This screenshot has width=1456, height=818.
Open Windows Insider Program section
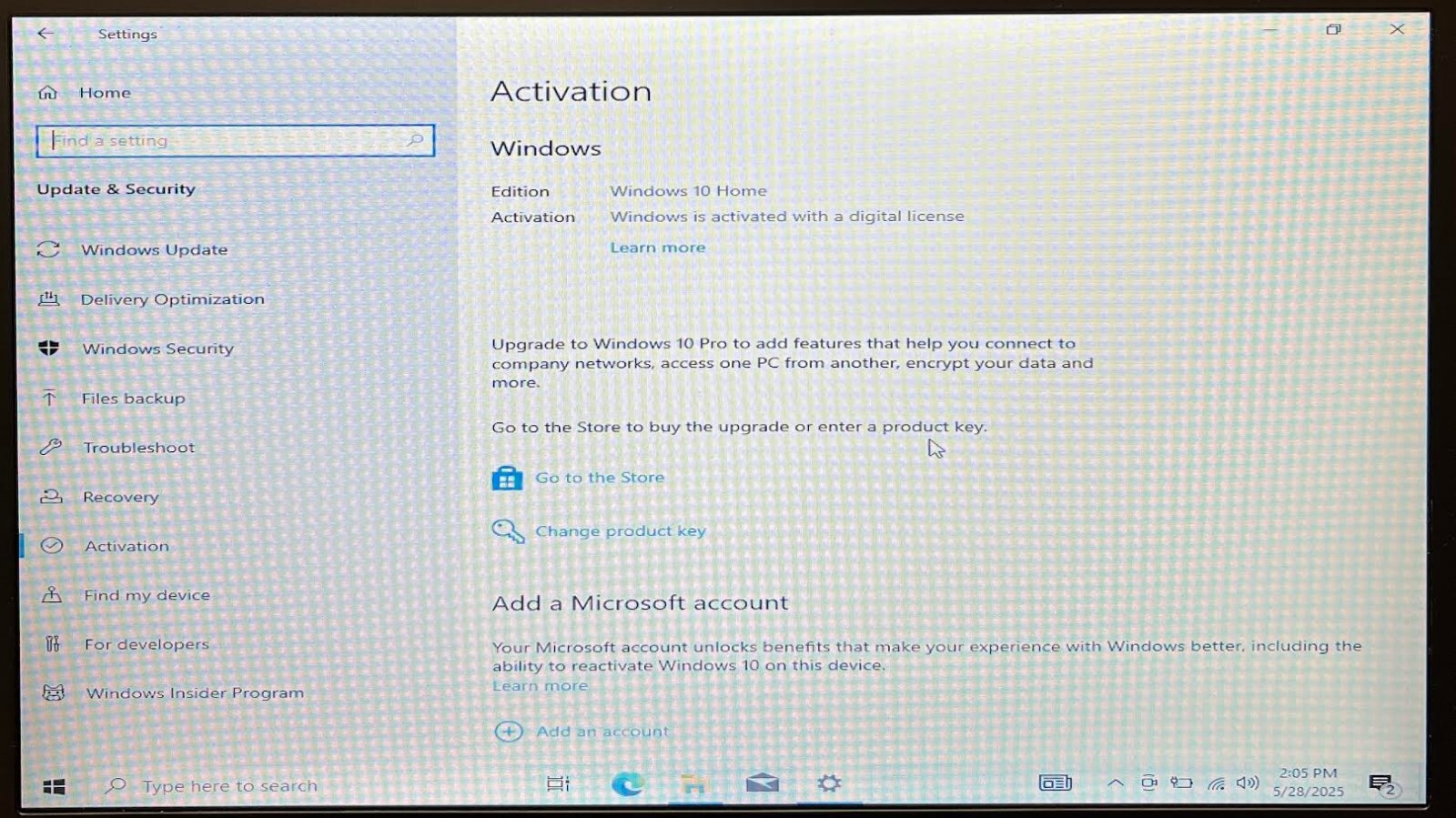pyautogui.click(x=195, y=693)
